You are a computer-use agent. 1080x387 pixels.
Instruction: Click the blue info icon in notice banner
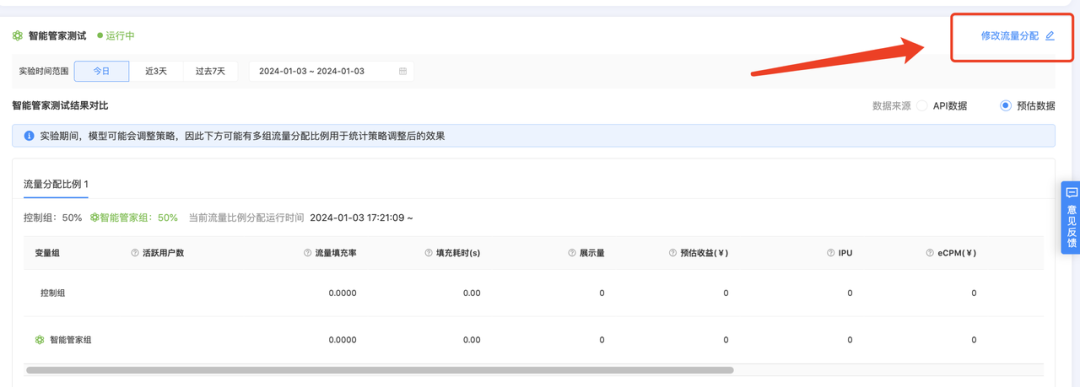[x=29, y=136]
